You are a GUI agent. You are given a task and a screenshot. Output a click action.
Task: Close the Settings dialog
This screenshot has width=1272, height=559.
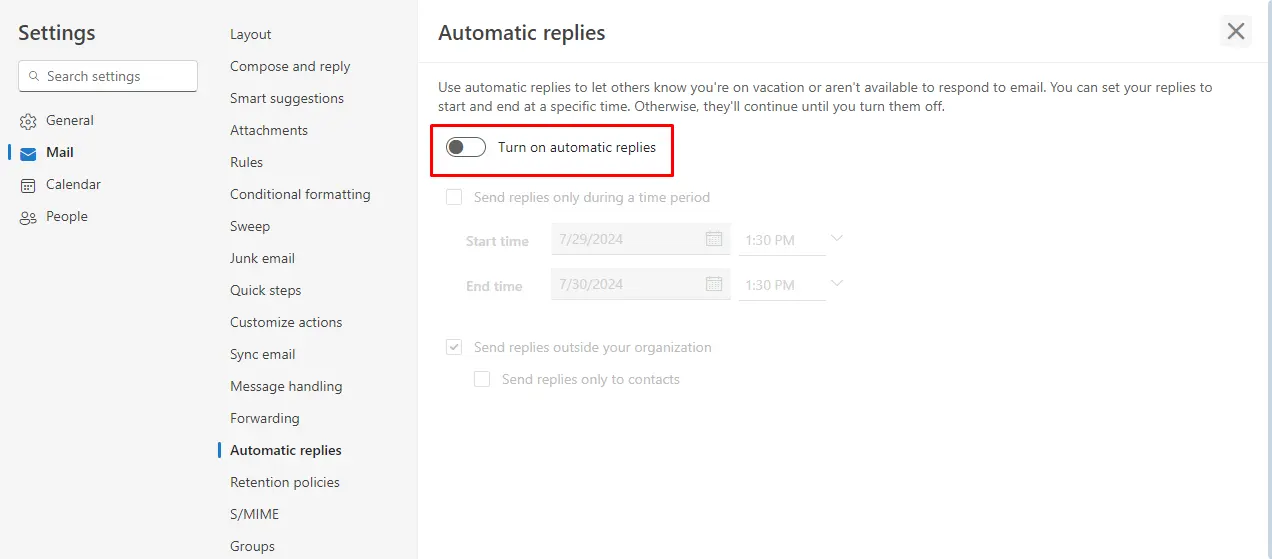pos(1236,31)
